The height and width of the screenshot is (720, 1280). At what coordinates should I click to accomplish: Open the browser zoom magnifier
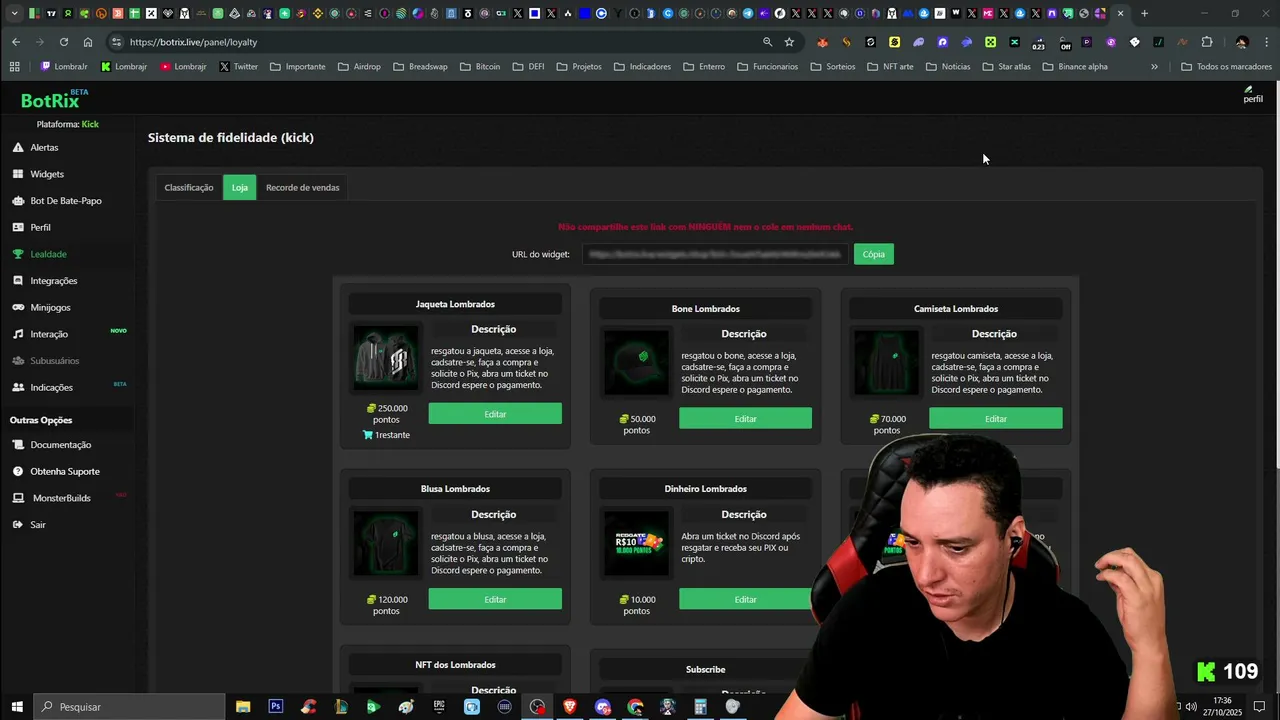point(767,42)
